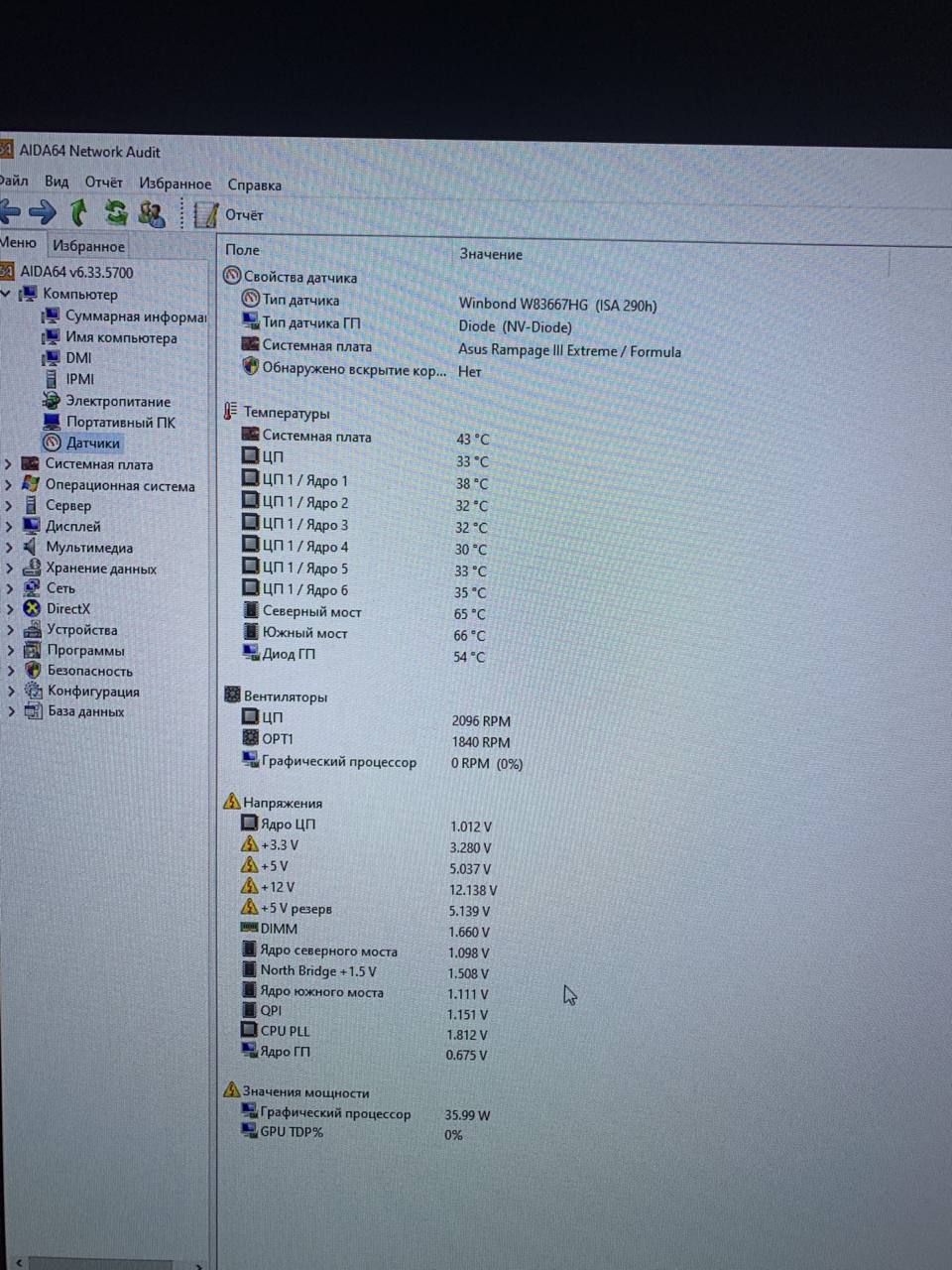952x1270 pixels.
Task: Click the Отчёт report toolbar button
Action: pyautogui.click(x=229, y=214)
